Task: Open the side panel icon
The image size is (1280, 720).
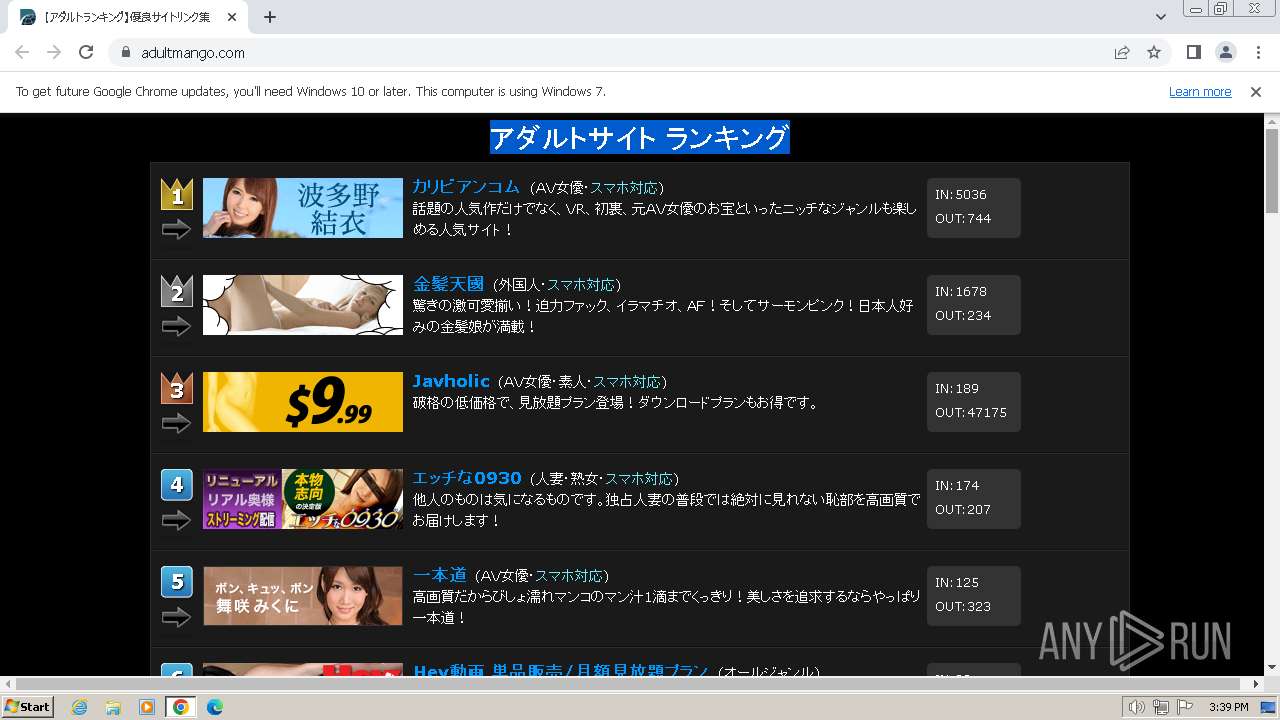Action: point(1194,53)
